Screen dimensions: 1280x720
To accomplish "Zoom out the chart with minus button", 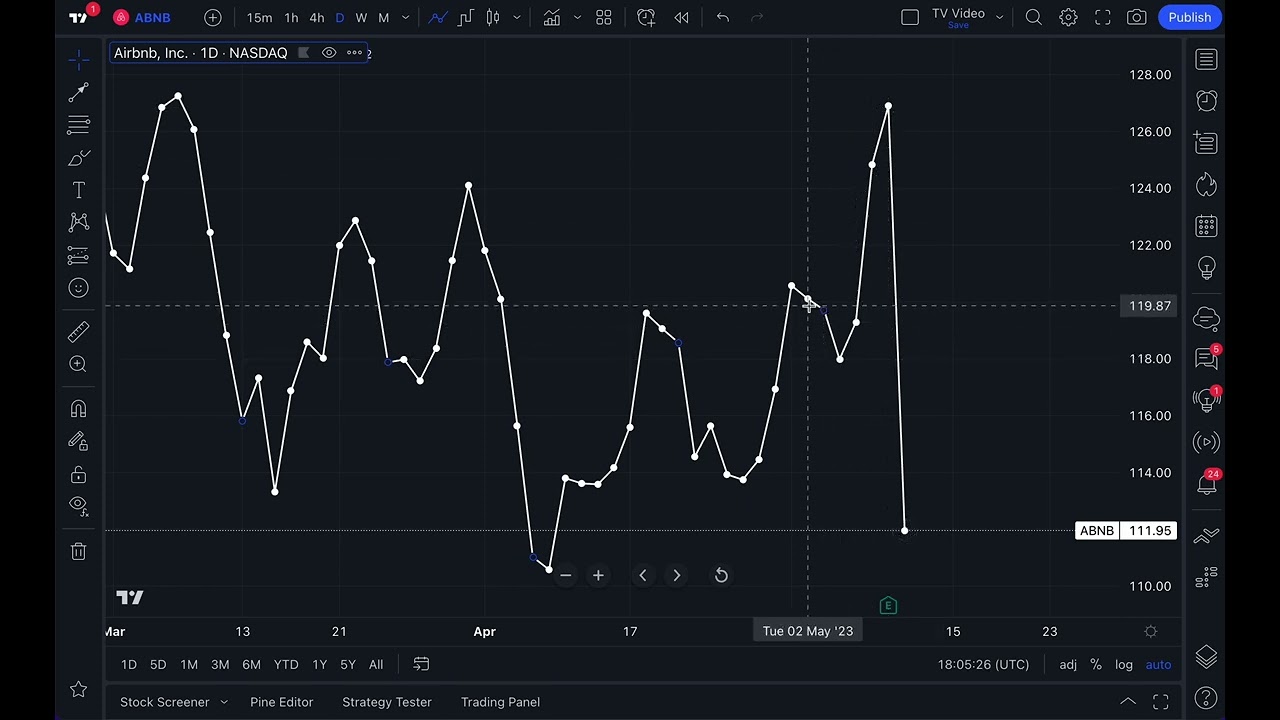I will click(x=565, y=575).
